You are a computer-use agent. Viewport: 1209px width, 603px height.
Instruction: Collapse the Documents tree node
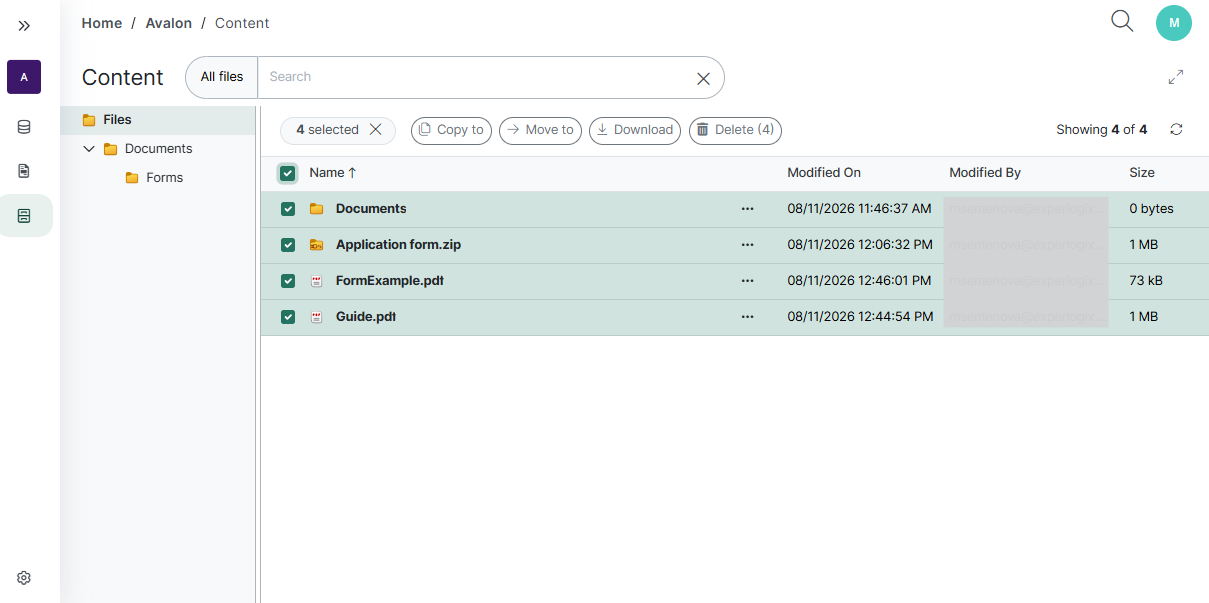tap(89, 149)
